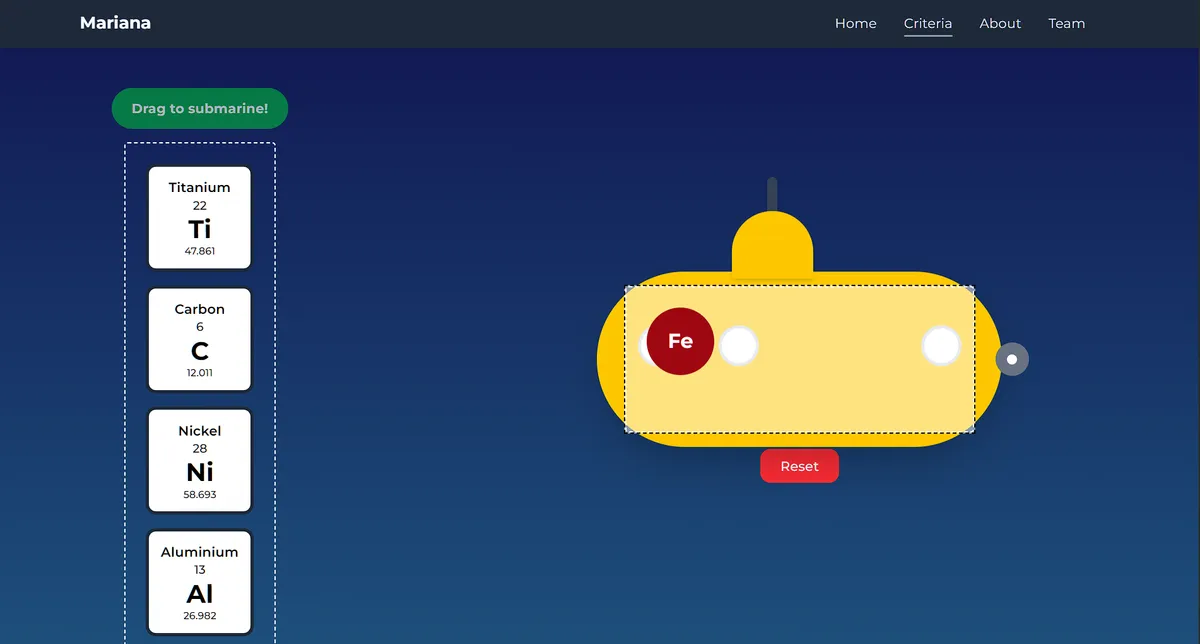Select the Titanium element card
The width and height of the screenshot is (1200, 644).
click(x=200, y=218)
